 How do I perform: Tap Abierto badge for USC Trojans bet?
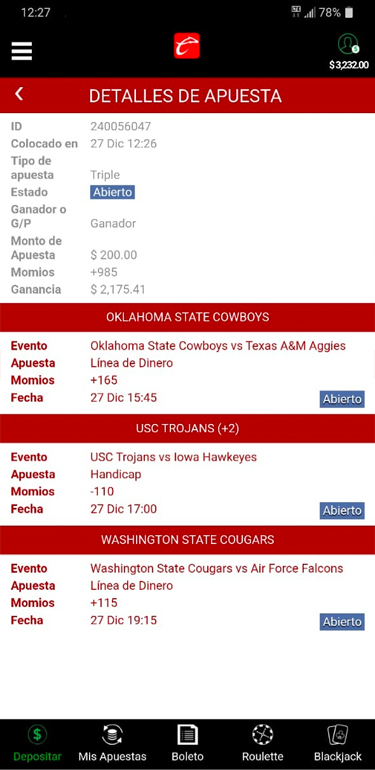342,510
